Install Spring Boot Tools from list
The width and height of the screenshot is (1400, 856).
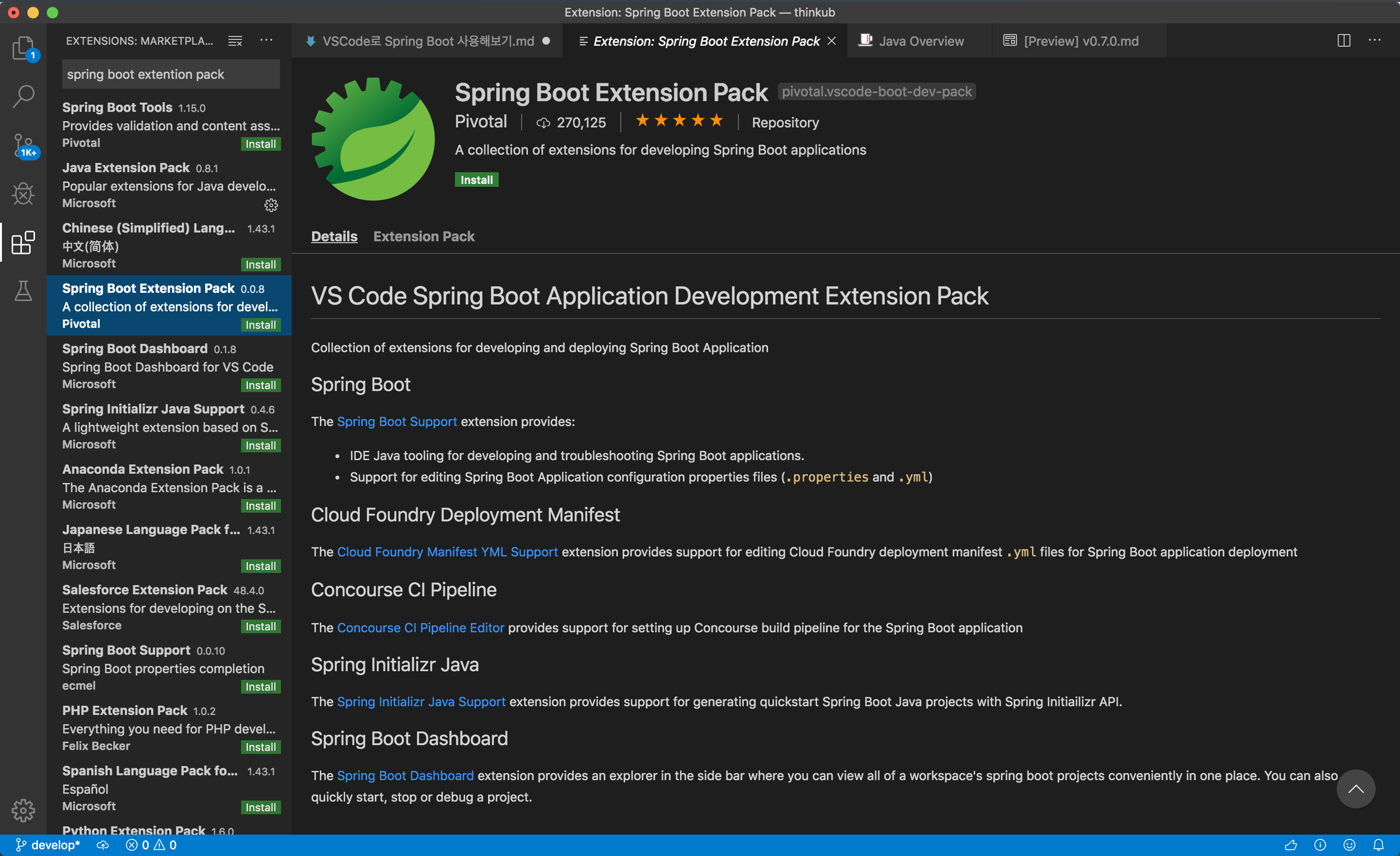point(260,144)
